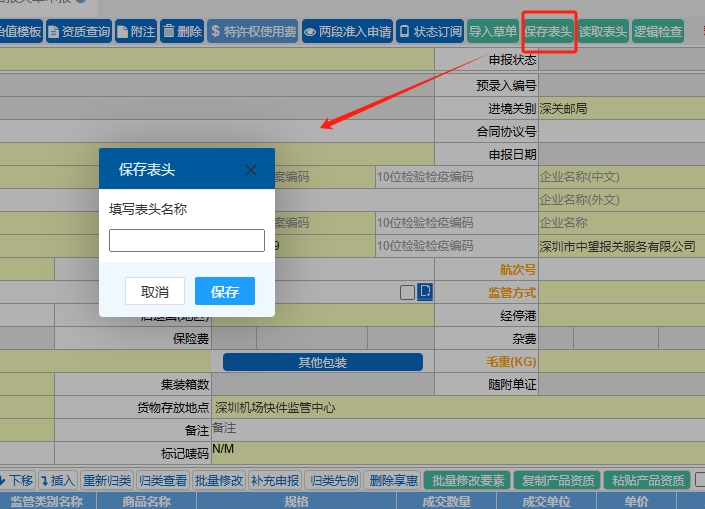
Task: Click the 删除 trash button
Action: click(182, 32)
